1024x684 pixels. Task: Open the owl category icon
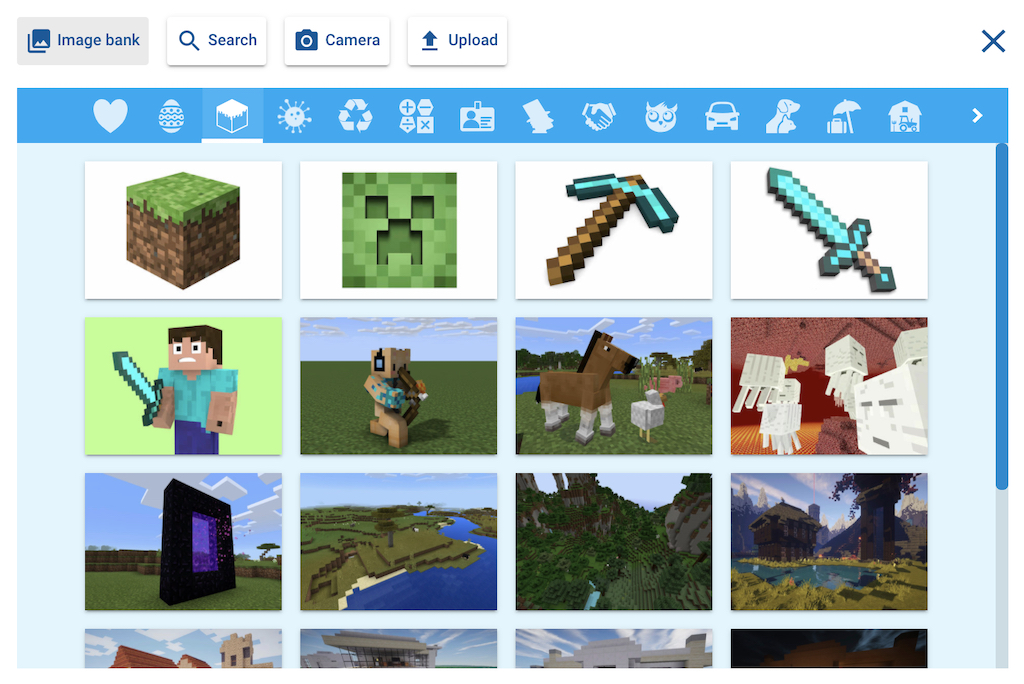click(661, 116)
